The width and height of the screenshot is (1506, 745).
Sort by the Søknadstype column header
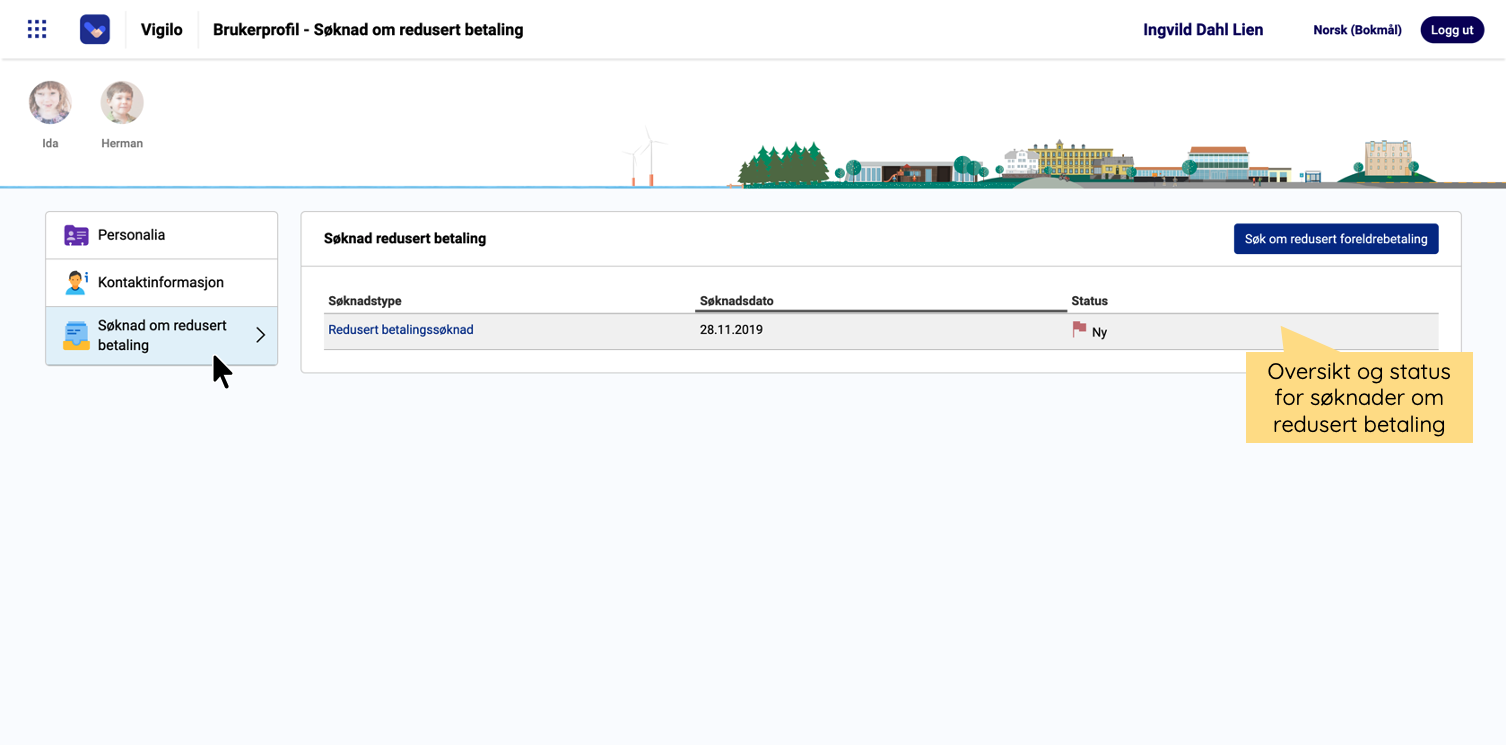364,301
